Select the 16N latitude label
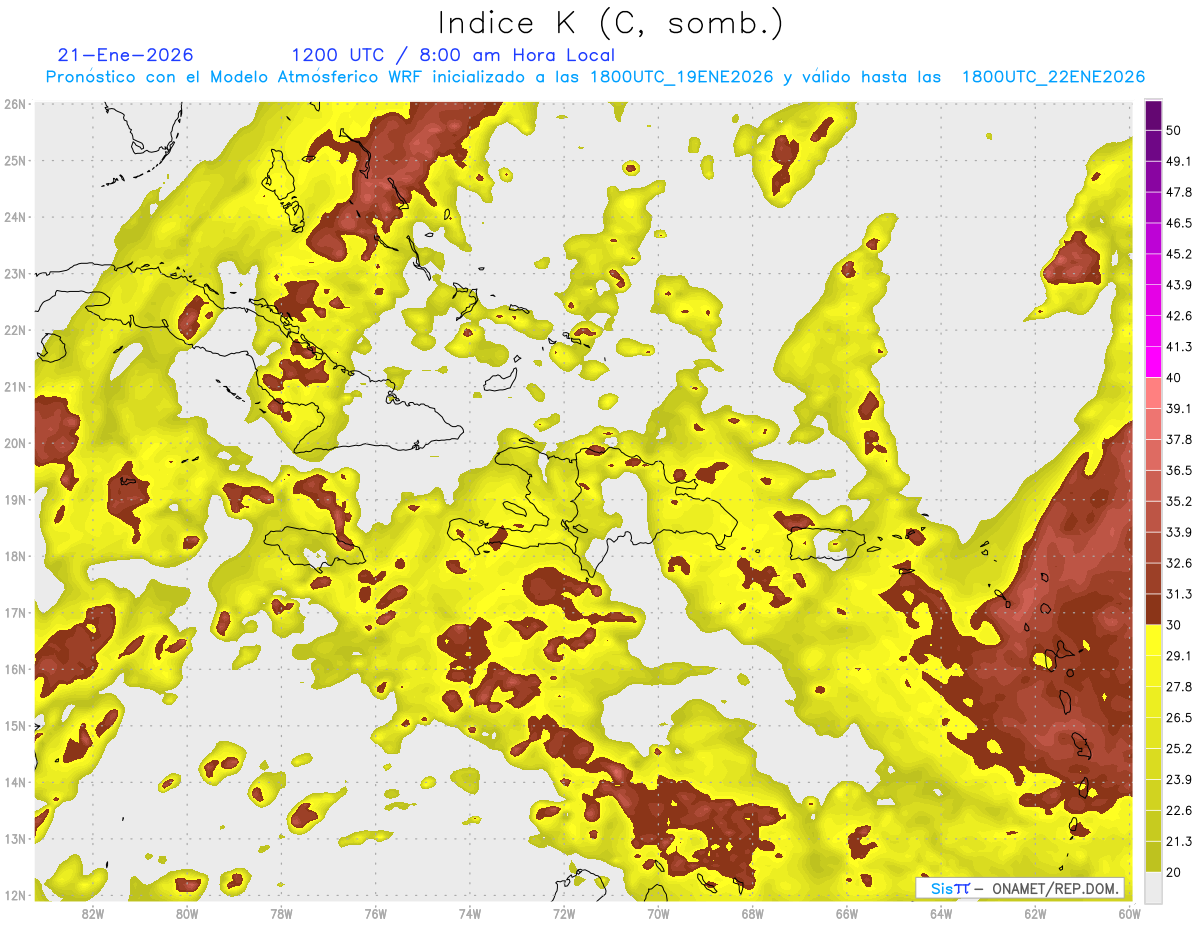This screenshot has width=1200, height=927. pos(15,669)
